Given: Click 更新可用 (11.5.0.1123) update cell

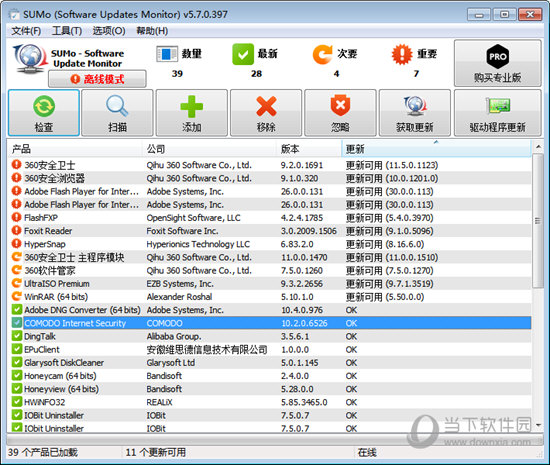Looking at the screenshot, I should coord(392,165).
